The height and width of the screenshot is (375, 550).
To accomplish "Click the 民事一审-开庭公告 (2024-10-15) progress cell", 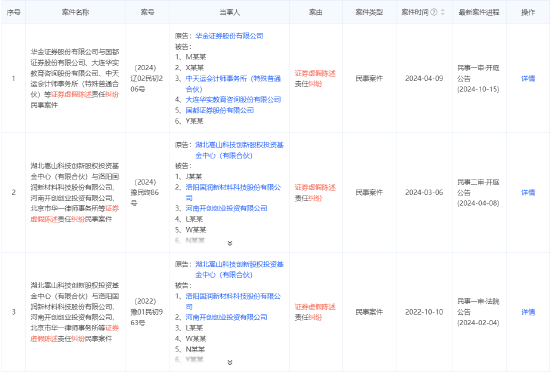I will tap(478, 79).
